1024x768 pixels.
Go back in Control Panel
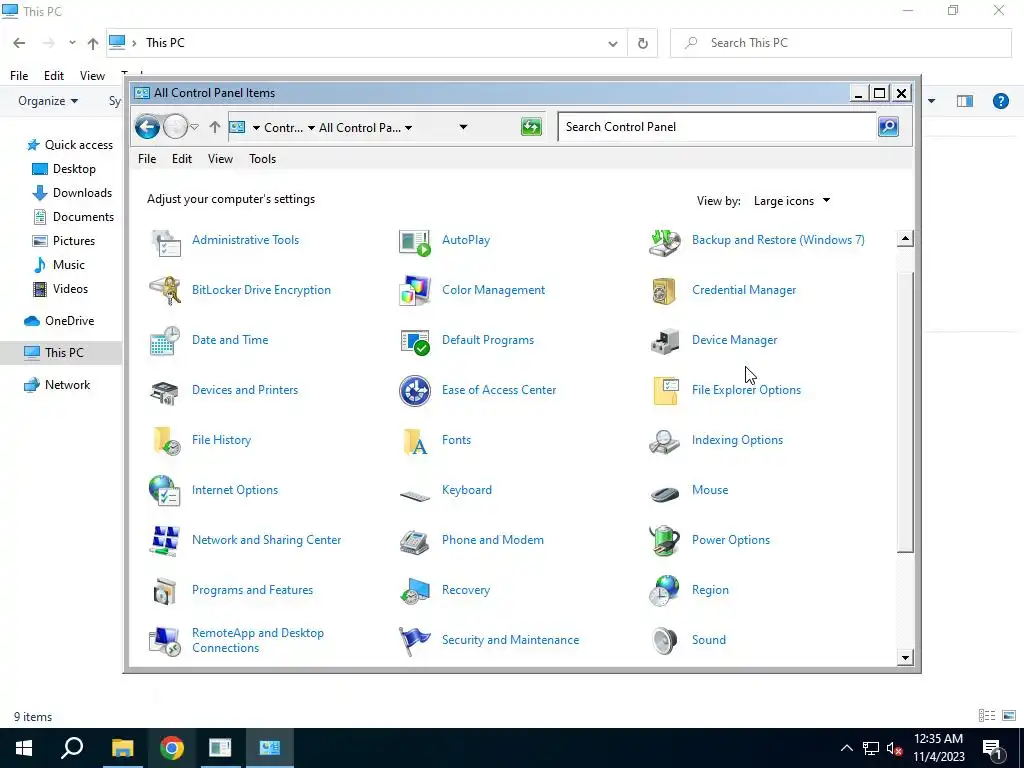click(x=148, y=127)
